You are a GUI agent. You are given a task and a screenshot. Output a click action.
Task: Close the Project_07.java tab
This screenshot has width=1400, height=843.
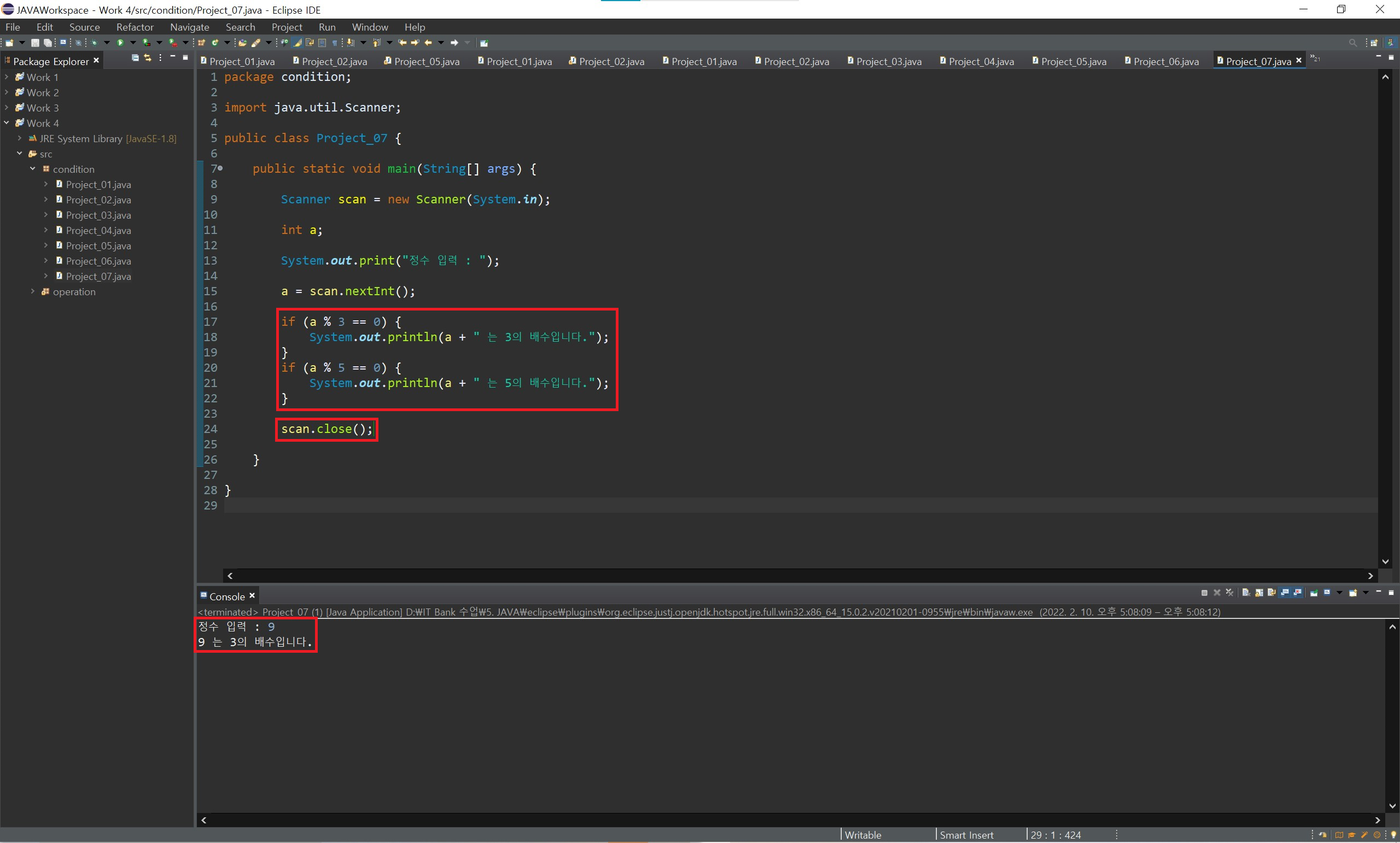tap(1299, 60)
